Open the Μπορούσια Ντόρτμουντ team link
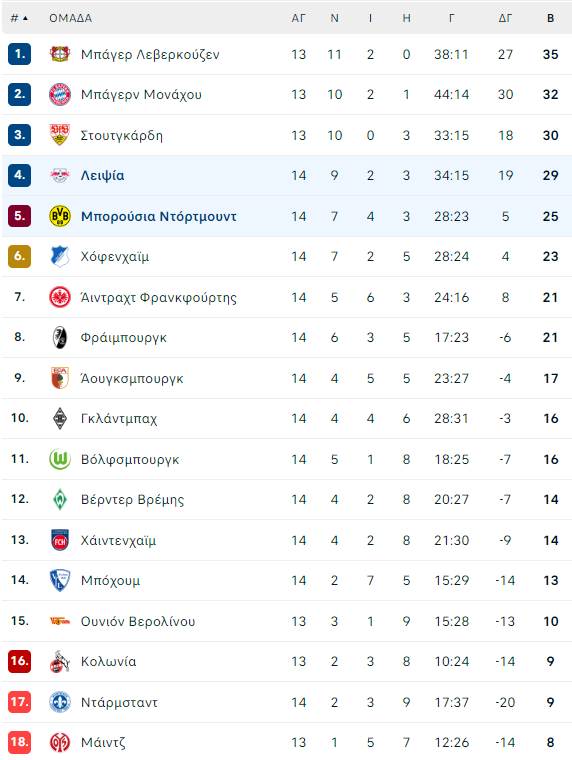 (159, 216)
